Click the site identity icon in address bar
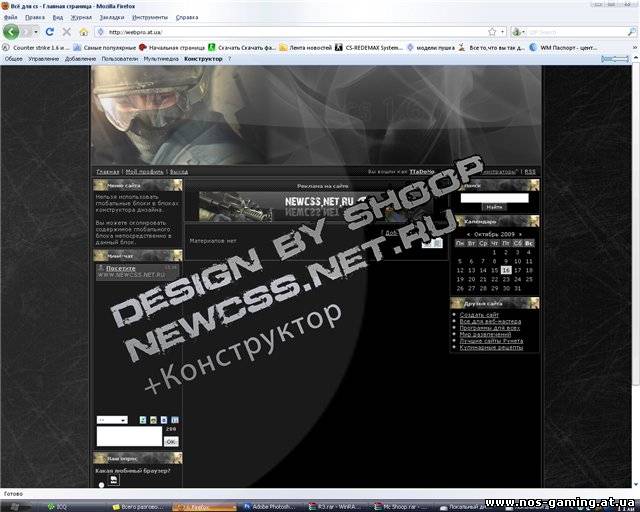The height and width of the screenshot is (512, 640). [x=100, y=32]
